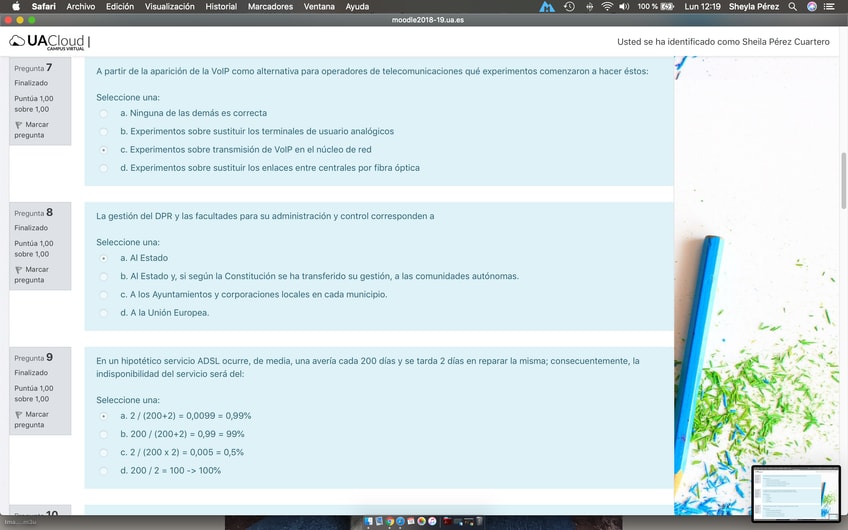Click question text 'A partir de la aparición de la VoIP'
Screen dimensions: 848x530
(x=372, y=71)
